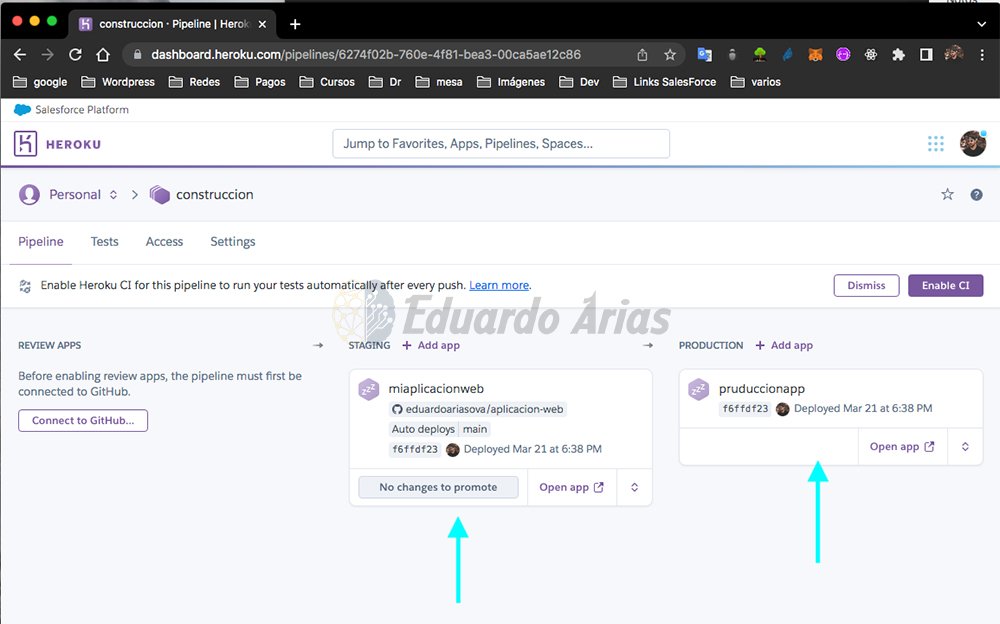The image size is (1000, 624).
Task: Switch to the Tests tab
Action: click(105, 242)
